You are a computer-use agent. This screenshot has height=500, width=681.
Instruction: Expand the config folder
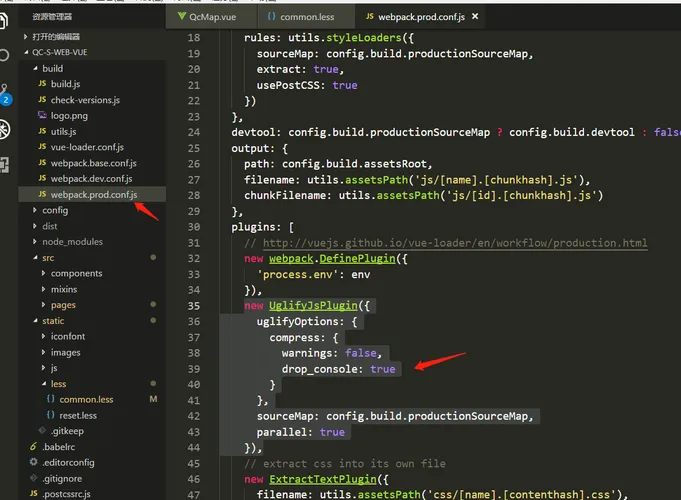click(35, 210)
